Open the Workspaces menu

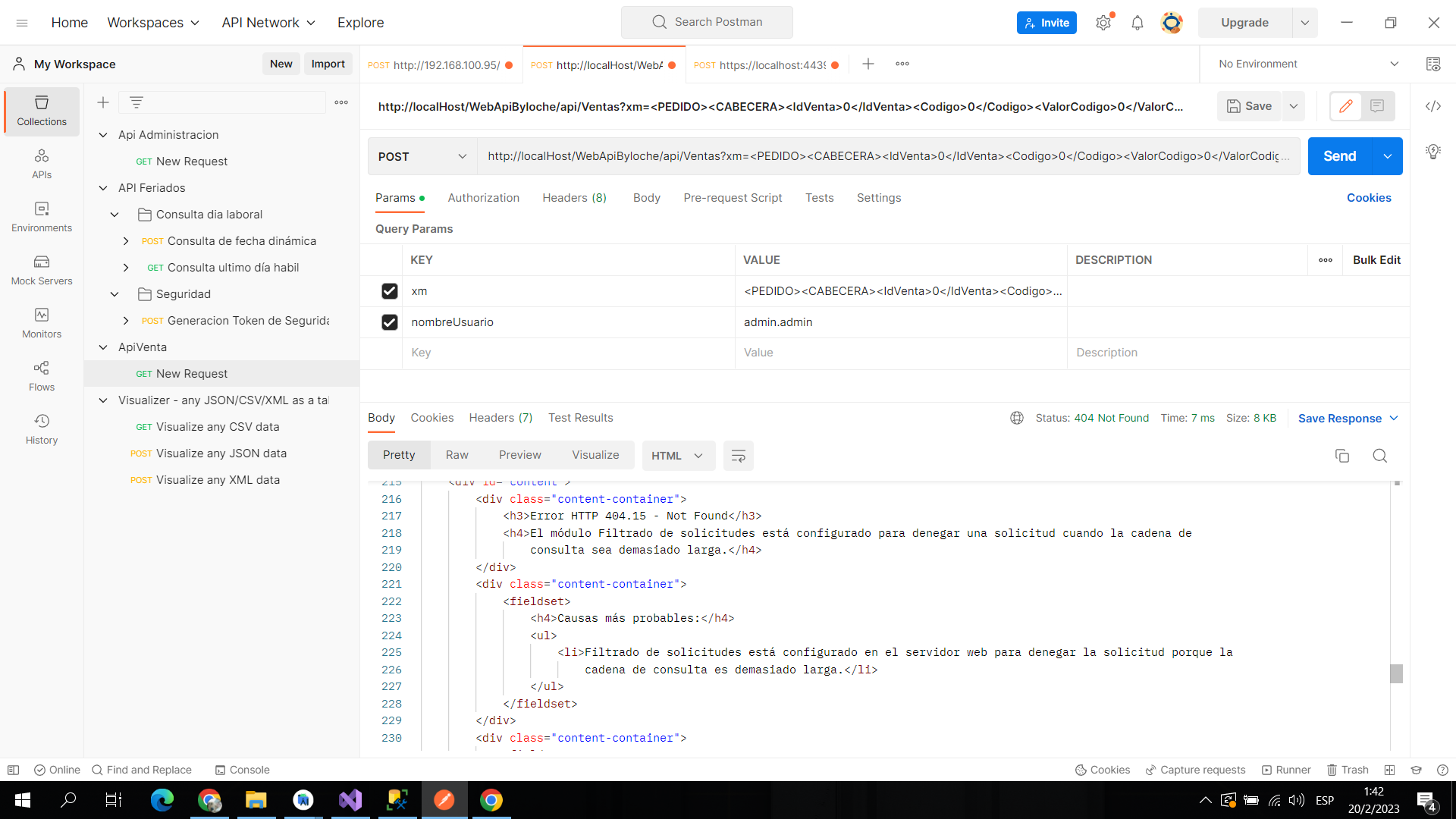click(x=153, y=23)
